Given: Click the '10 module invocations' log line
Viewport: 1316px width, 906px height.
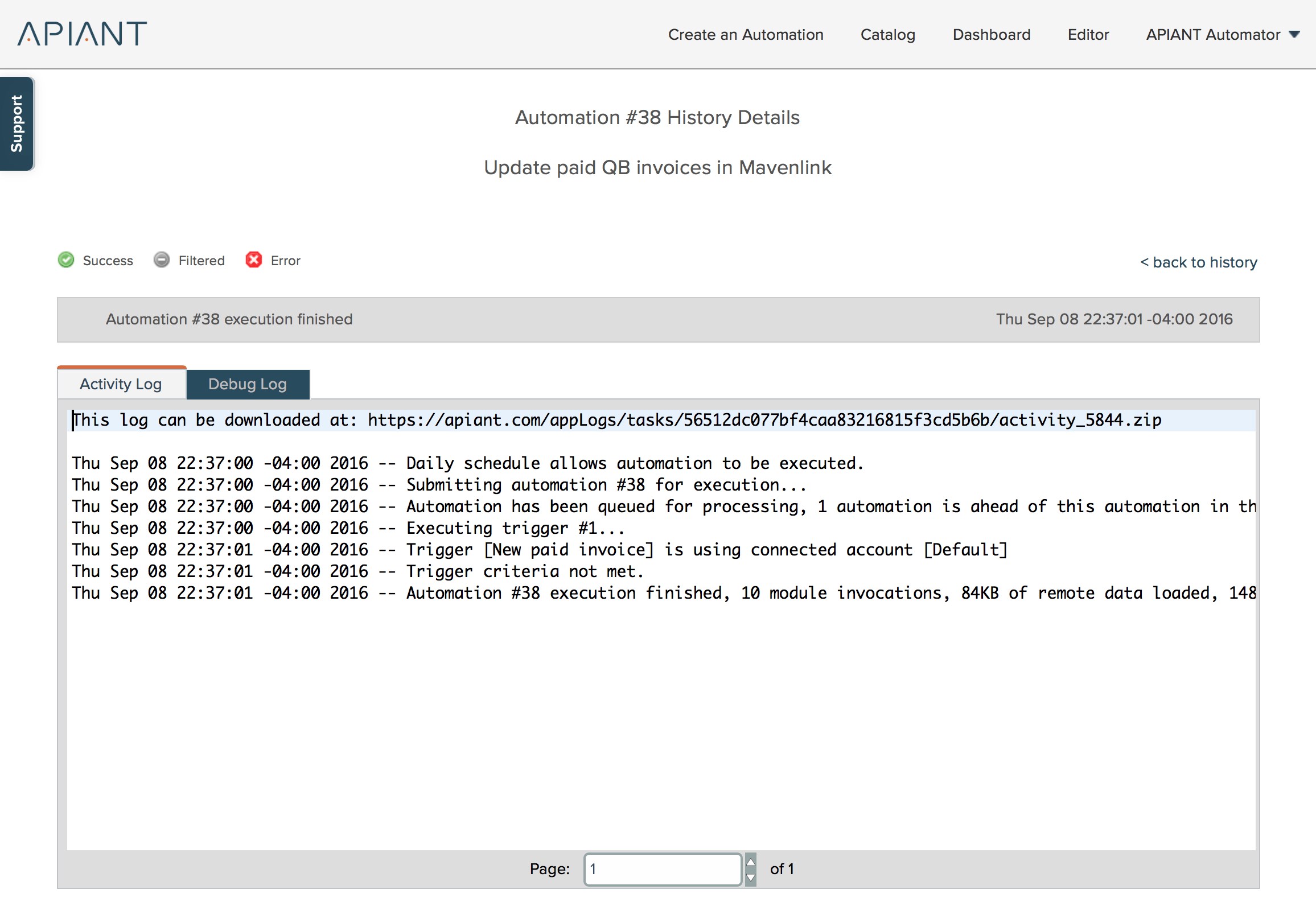Looking at the screenshot, I should (x=664, y=593).
